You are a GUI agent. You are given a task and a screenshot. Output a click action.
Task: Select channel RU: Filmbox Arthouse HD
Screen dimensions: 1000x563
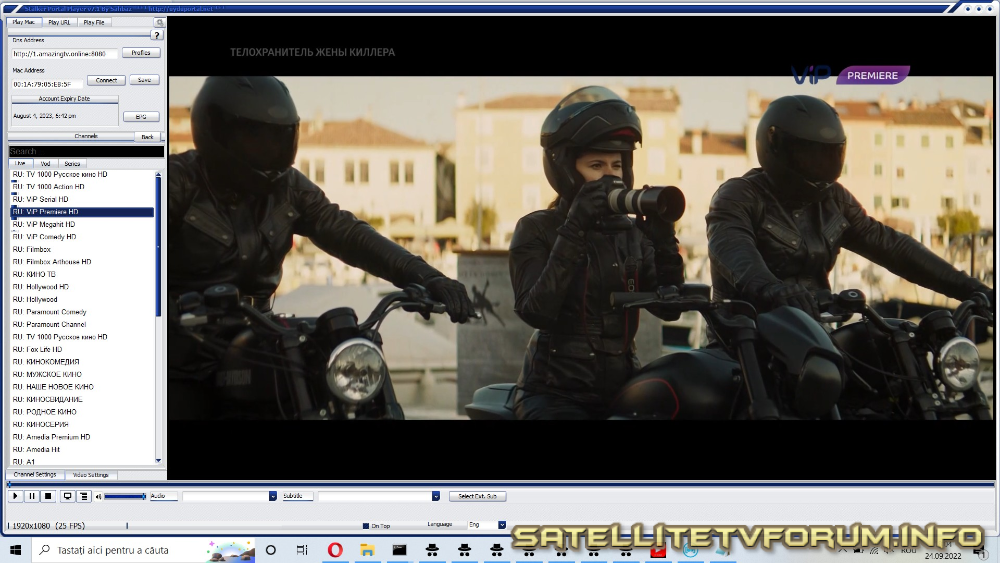coord(82,262)
